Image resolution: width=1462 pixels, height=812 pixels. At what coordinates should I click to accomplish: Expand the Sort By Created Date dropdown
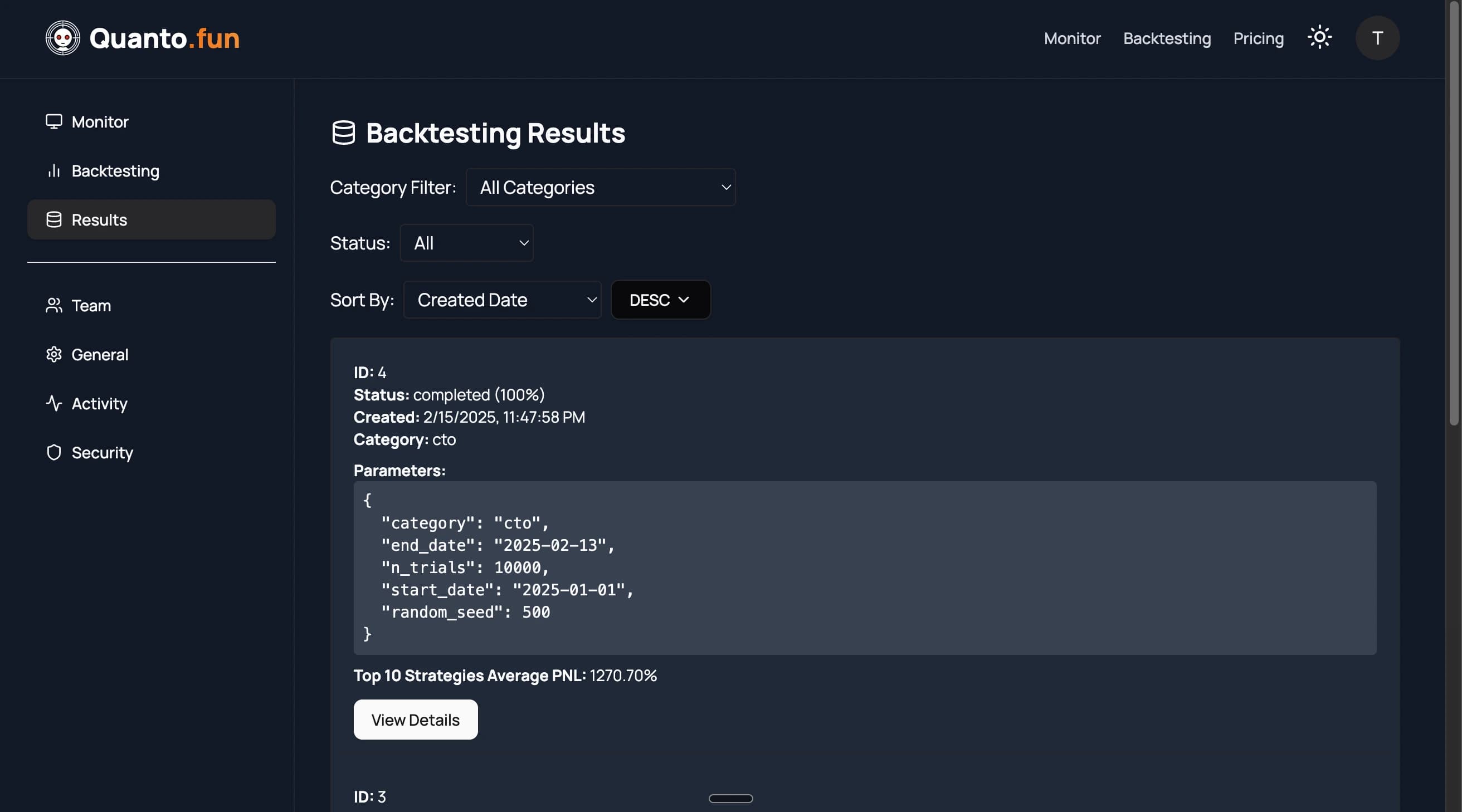point(502,300)
